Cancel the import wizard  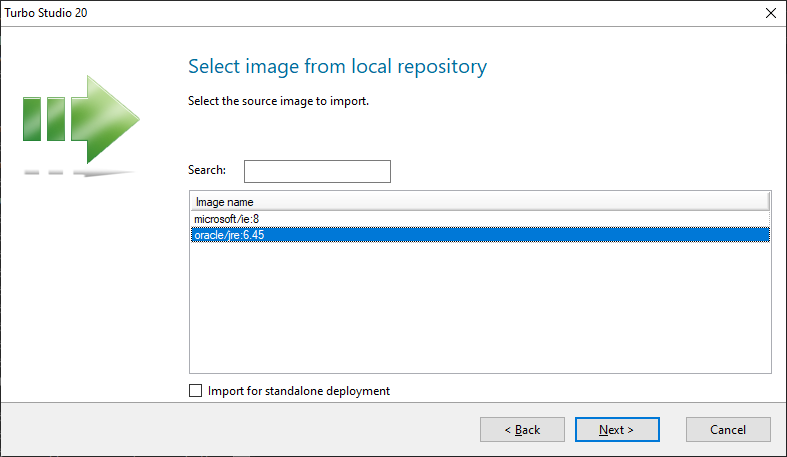tap(728, 430)
